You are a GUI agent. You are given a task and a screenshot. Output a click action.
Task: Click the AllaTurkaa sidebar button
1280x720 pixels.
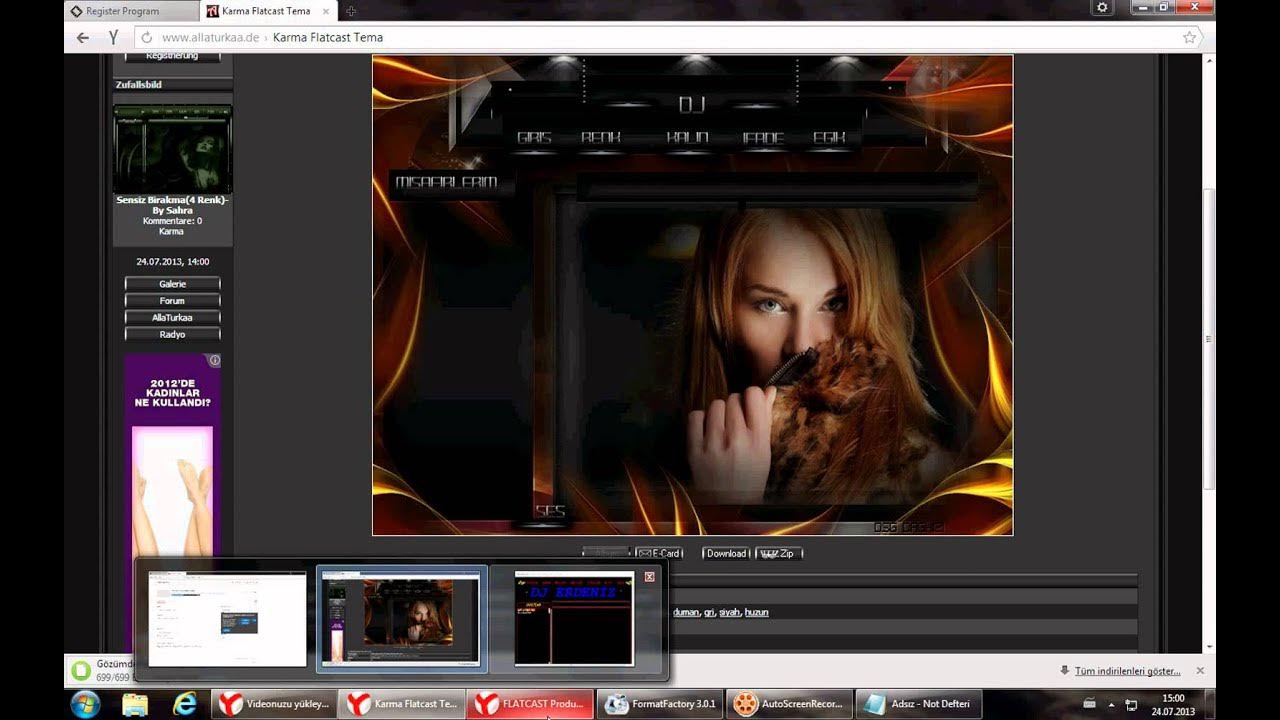point(172,318)
